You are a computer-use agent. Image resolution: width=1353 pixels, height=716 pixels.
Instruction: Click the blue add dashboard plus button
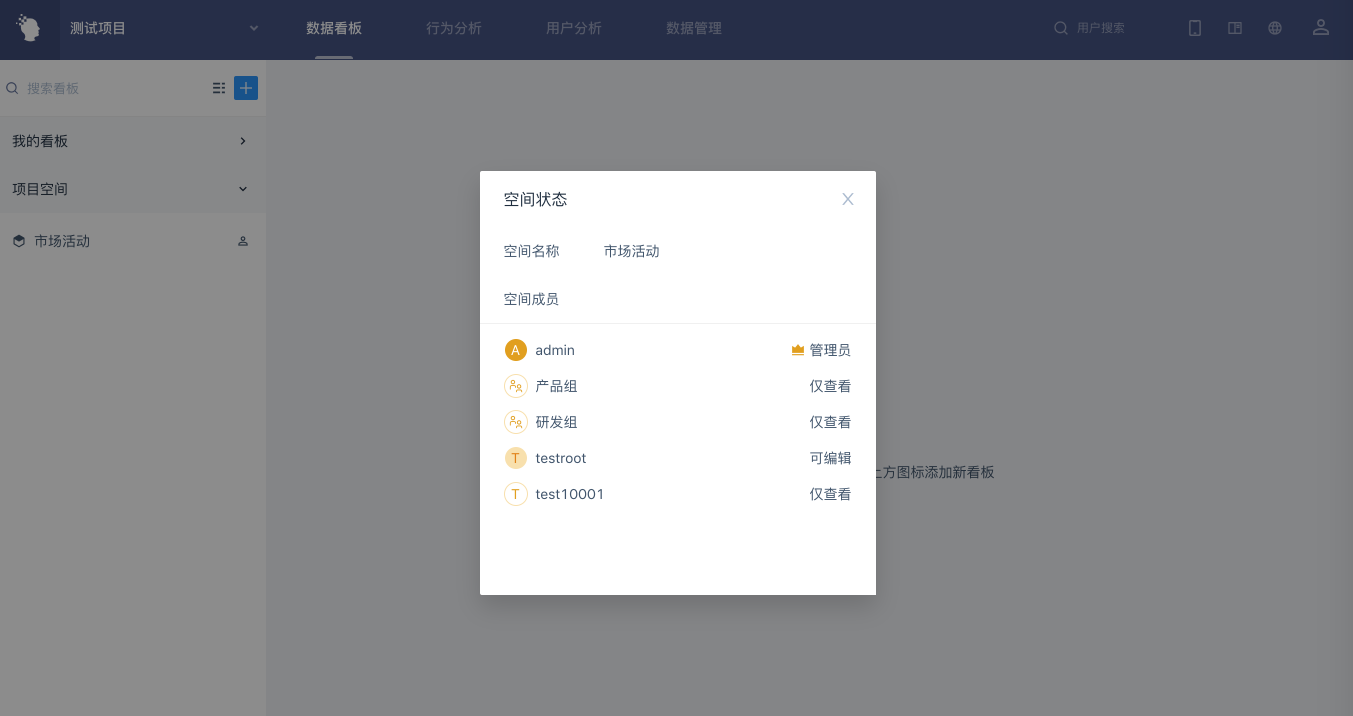click(x=246, y=88)
